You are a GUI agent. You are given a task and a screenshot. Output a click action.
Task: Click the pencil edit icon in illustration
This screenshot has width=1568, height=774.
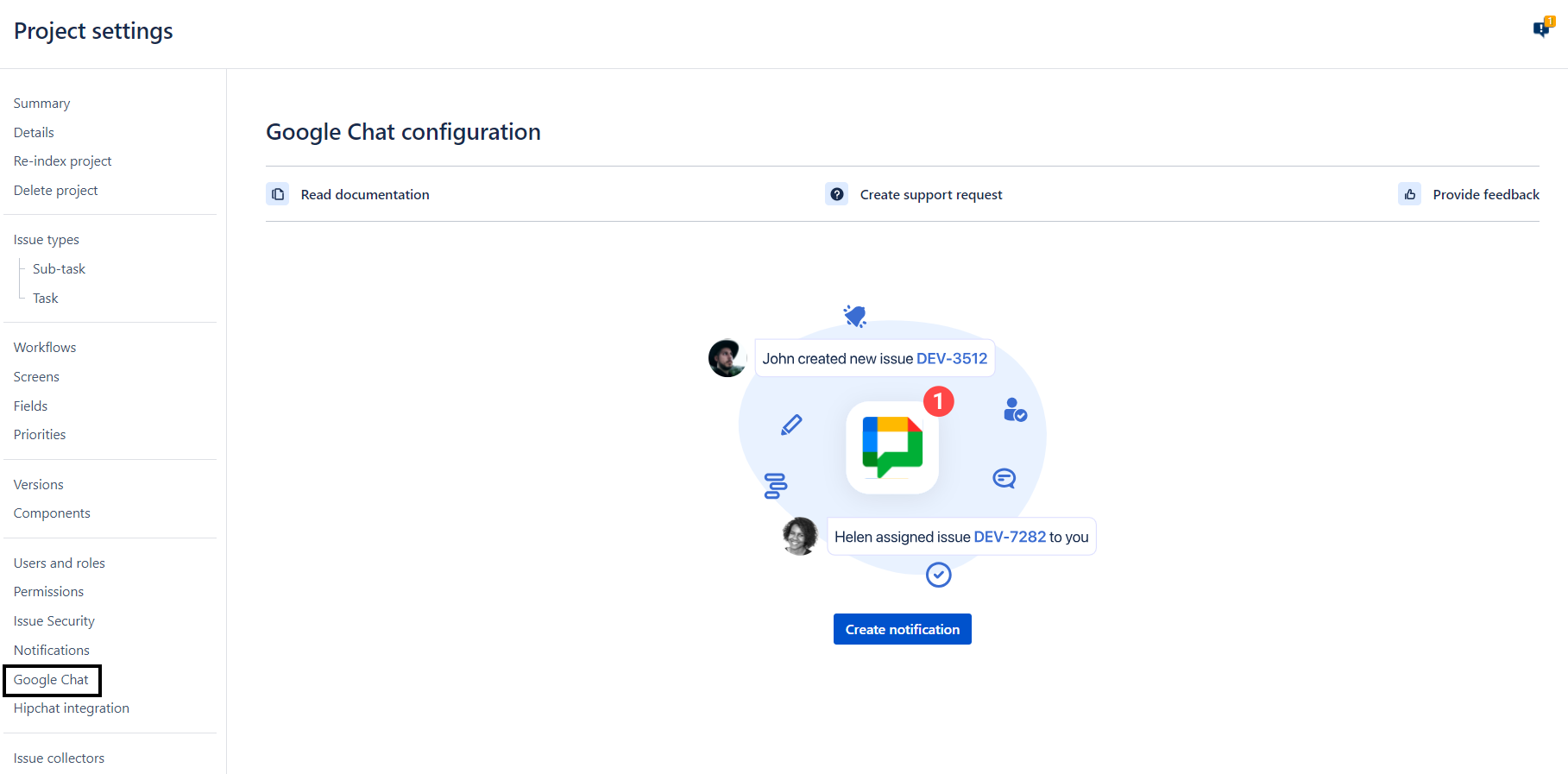coord(791,425)
